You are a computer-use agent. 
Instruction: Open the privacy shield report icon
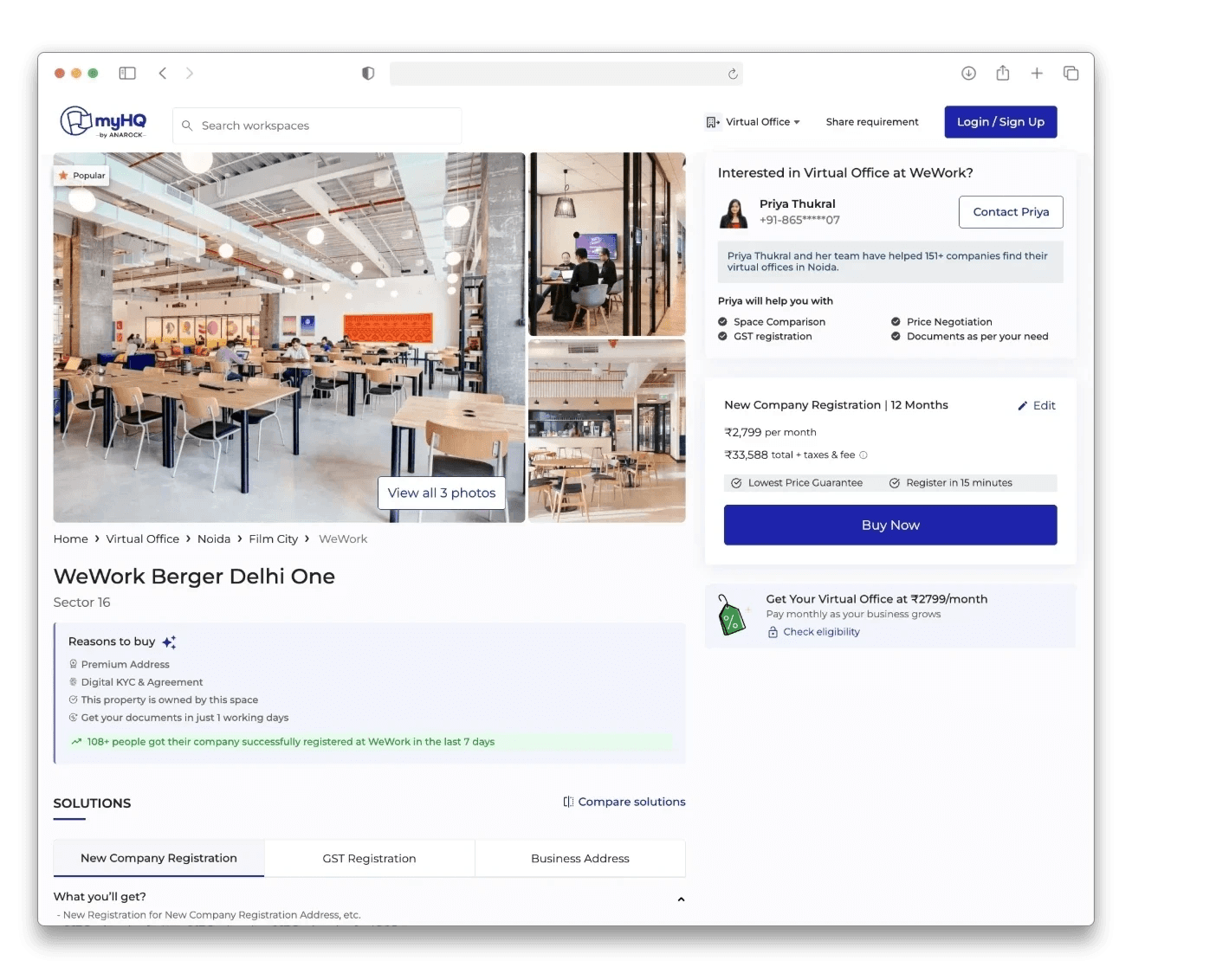[368, 74]
